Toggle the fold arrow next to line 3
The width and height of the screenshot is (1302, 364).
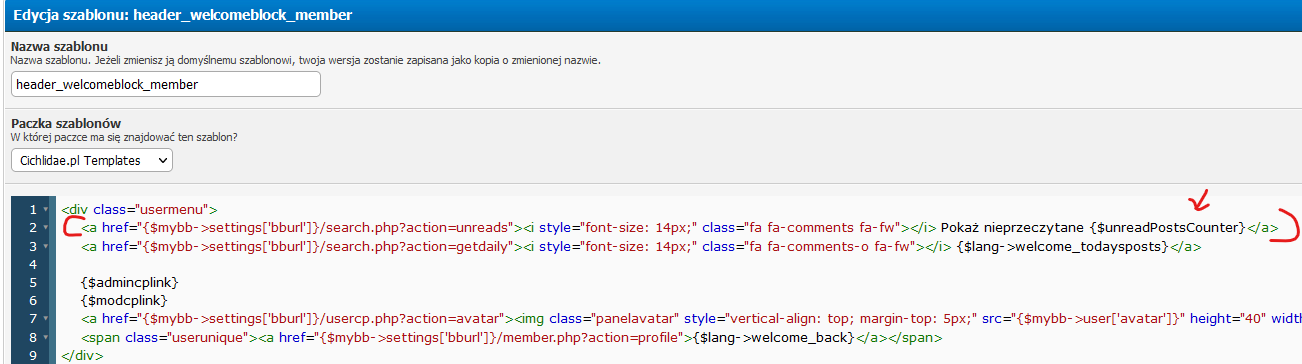pyautogui.click(x=46, y=246)
